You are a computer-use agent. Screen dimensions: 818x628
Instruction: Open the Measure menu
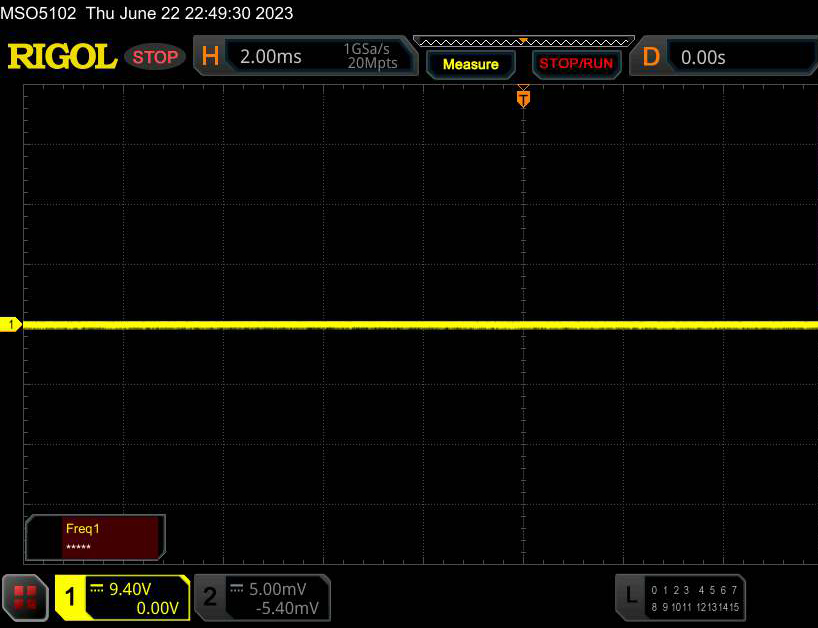coord(470,64)
